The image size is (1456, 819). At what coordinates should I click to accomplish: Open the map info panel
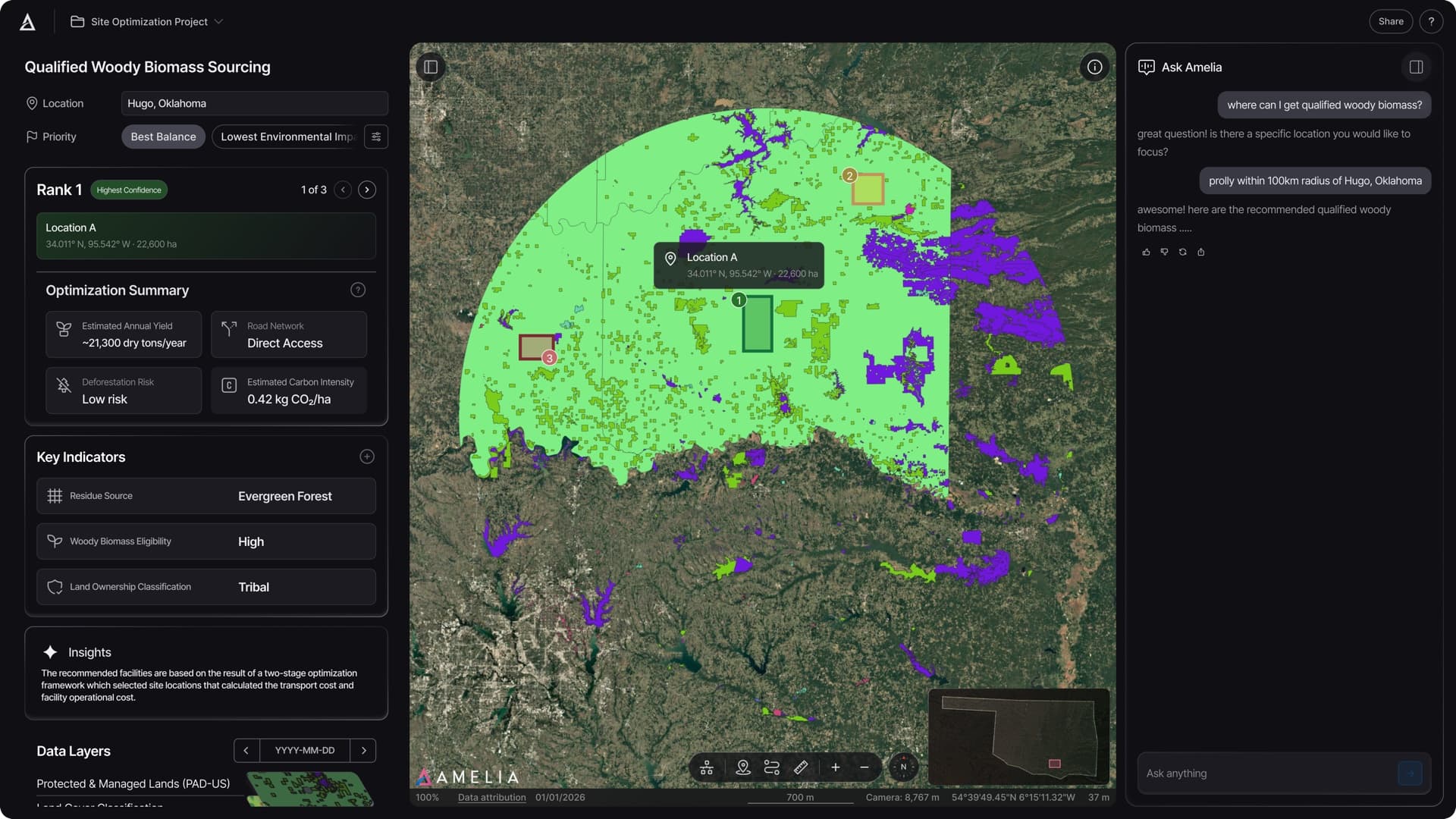[1094, 67]
